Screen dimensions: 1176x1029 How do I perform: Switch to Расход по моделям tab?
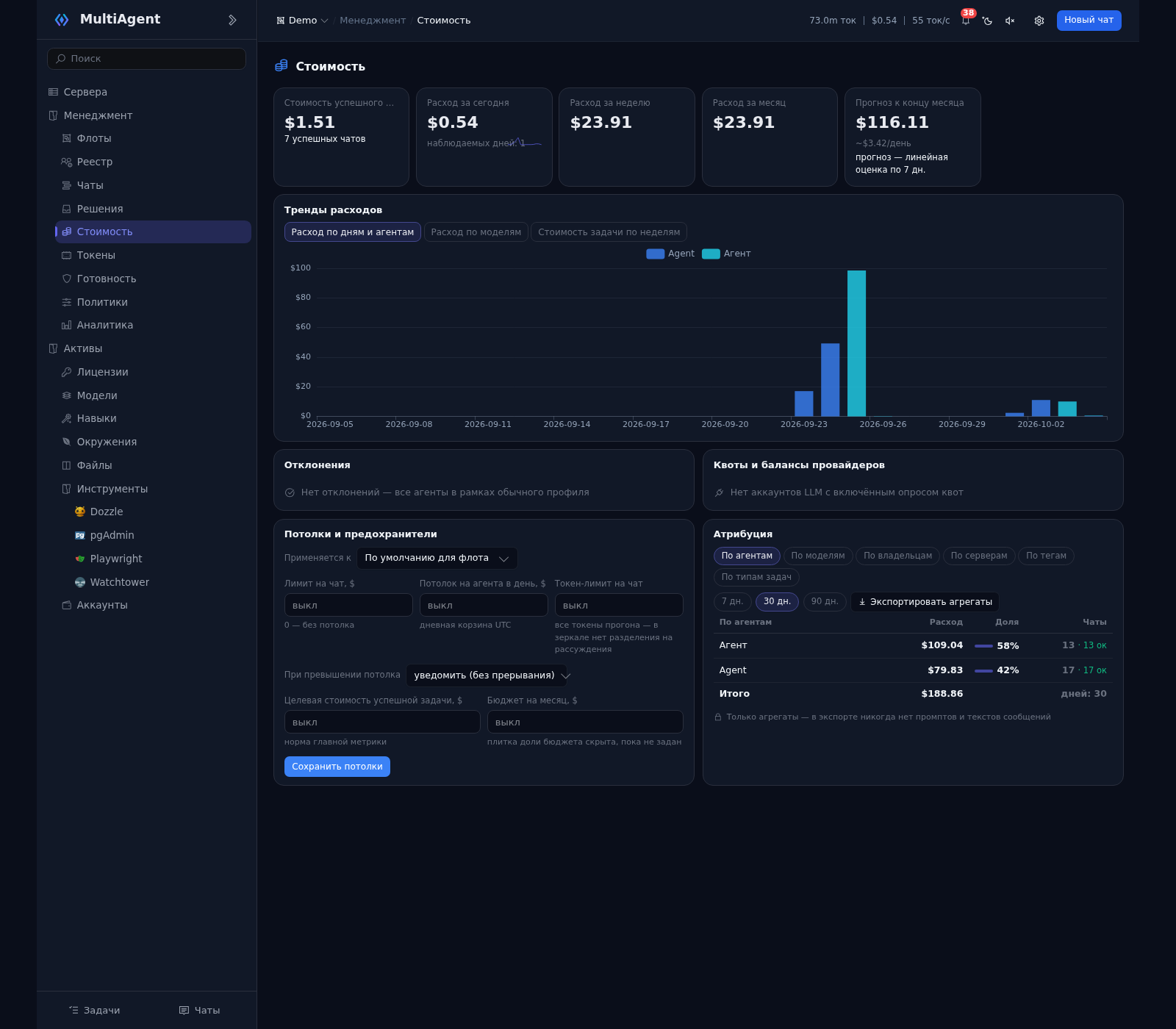pyautogui.click(x=476, y=232)
